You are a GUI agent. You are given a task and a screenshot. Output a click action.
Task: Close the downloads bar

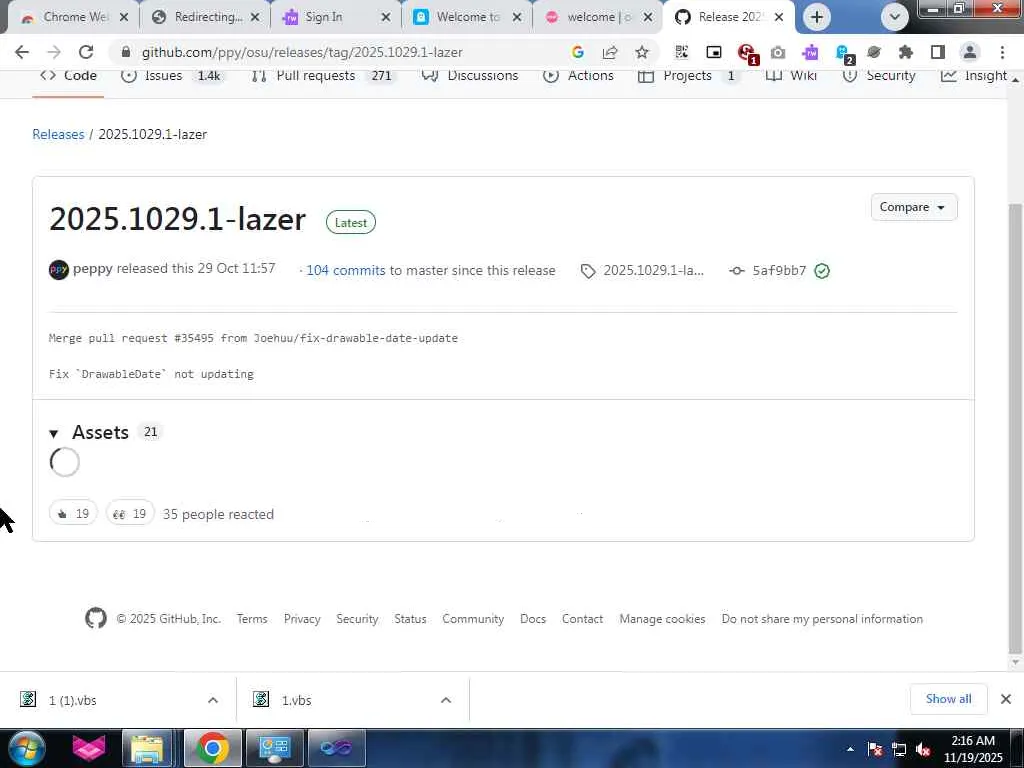(x=1006, y=699)
